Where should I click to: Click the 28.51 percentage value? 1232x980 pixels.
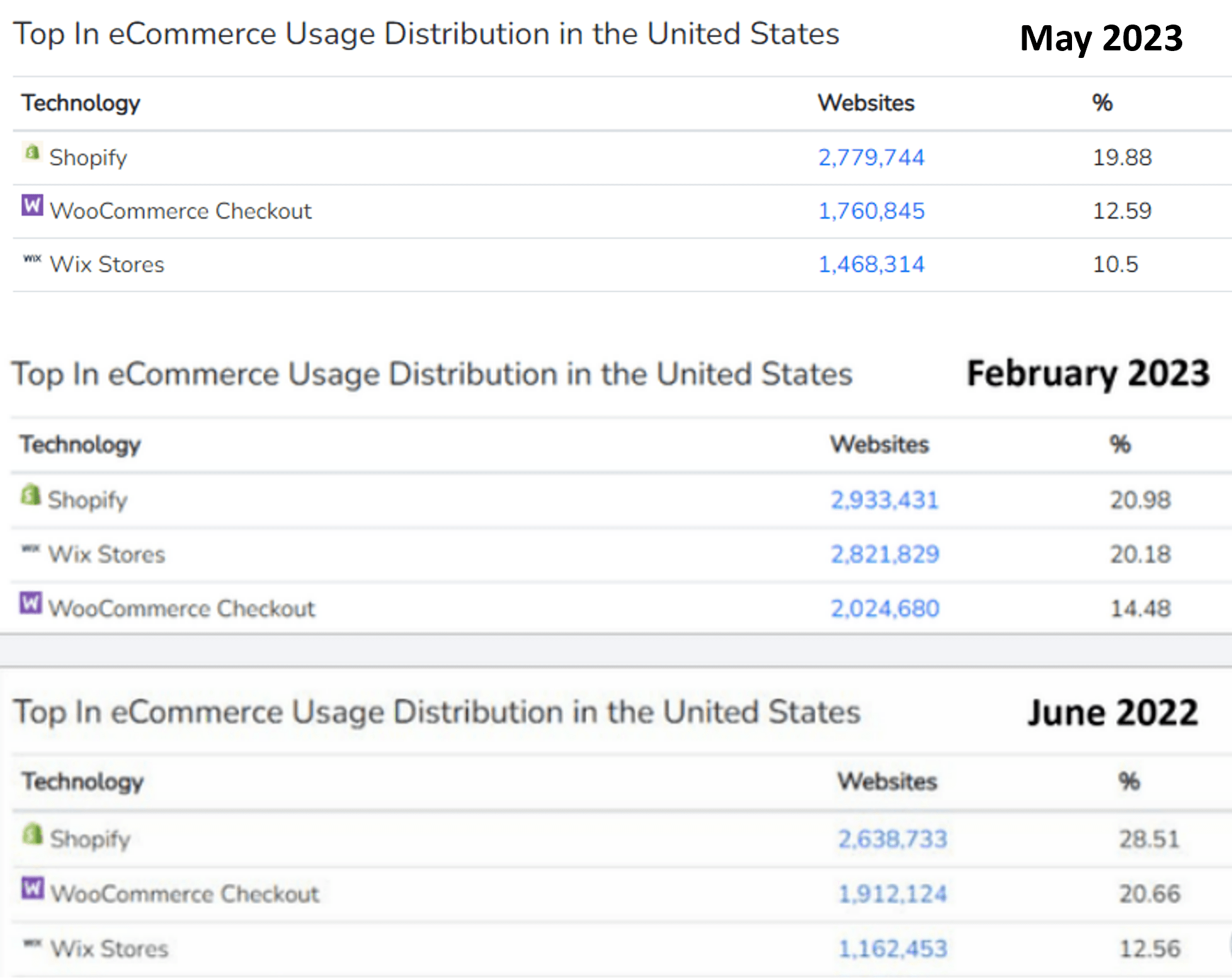coord(1149,839)
